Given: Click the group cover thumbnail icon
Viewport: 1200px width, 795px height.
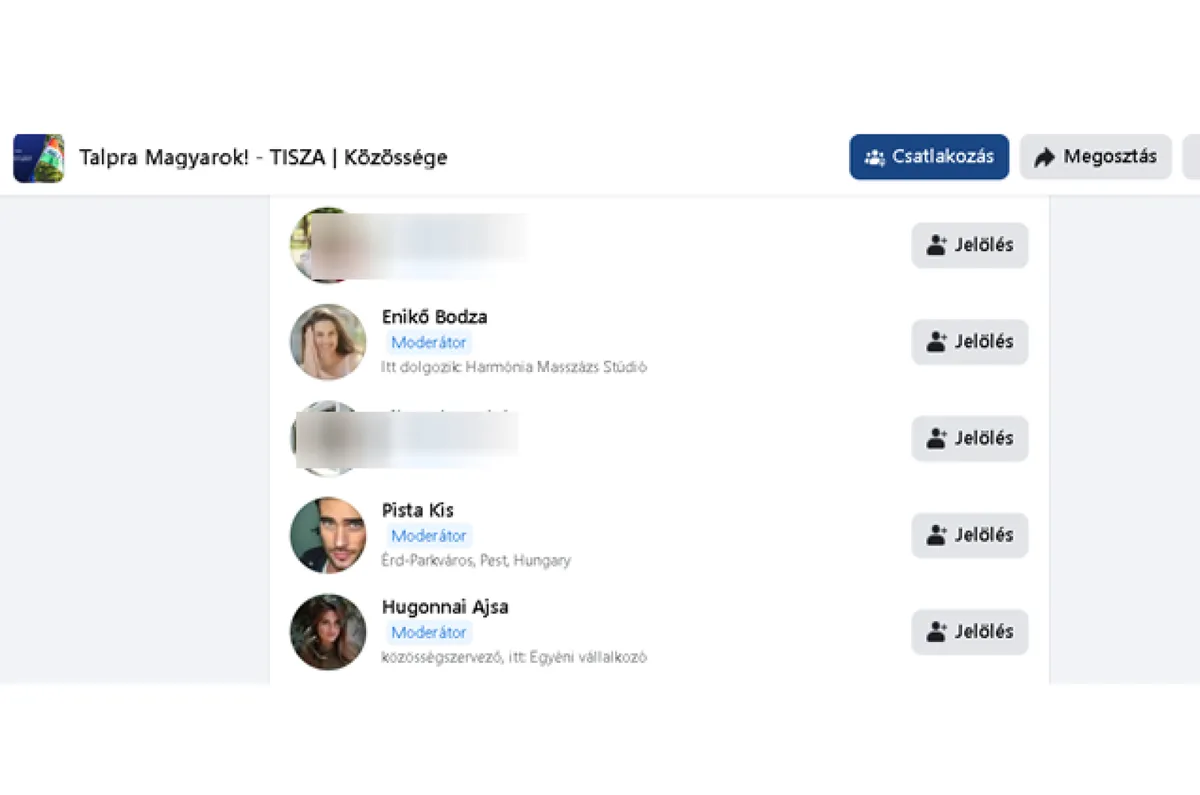Looking at the screenshot, I should tap(38, 158).
